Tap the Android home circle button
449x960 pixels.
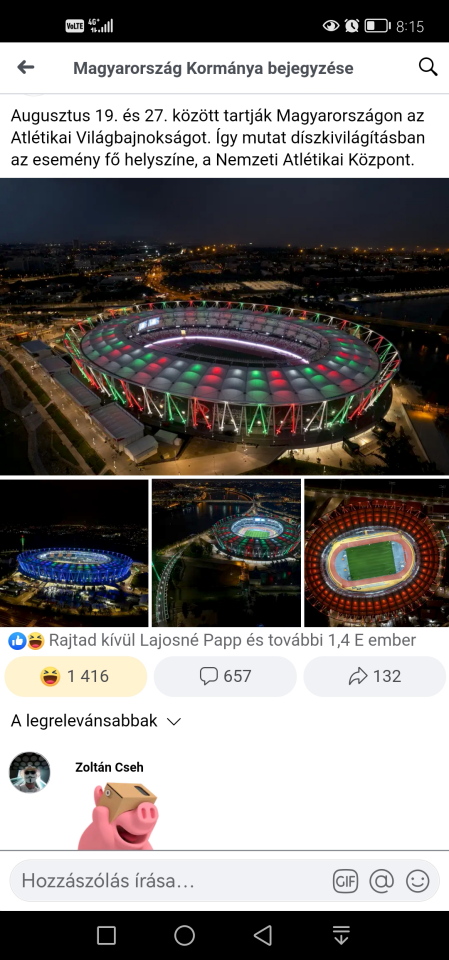point(184,936)
